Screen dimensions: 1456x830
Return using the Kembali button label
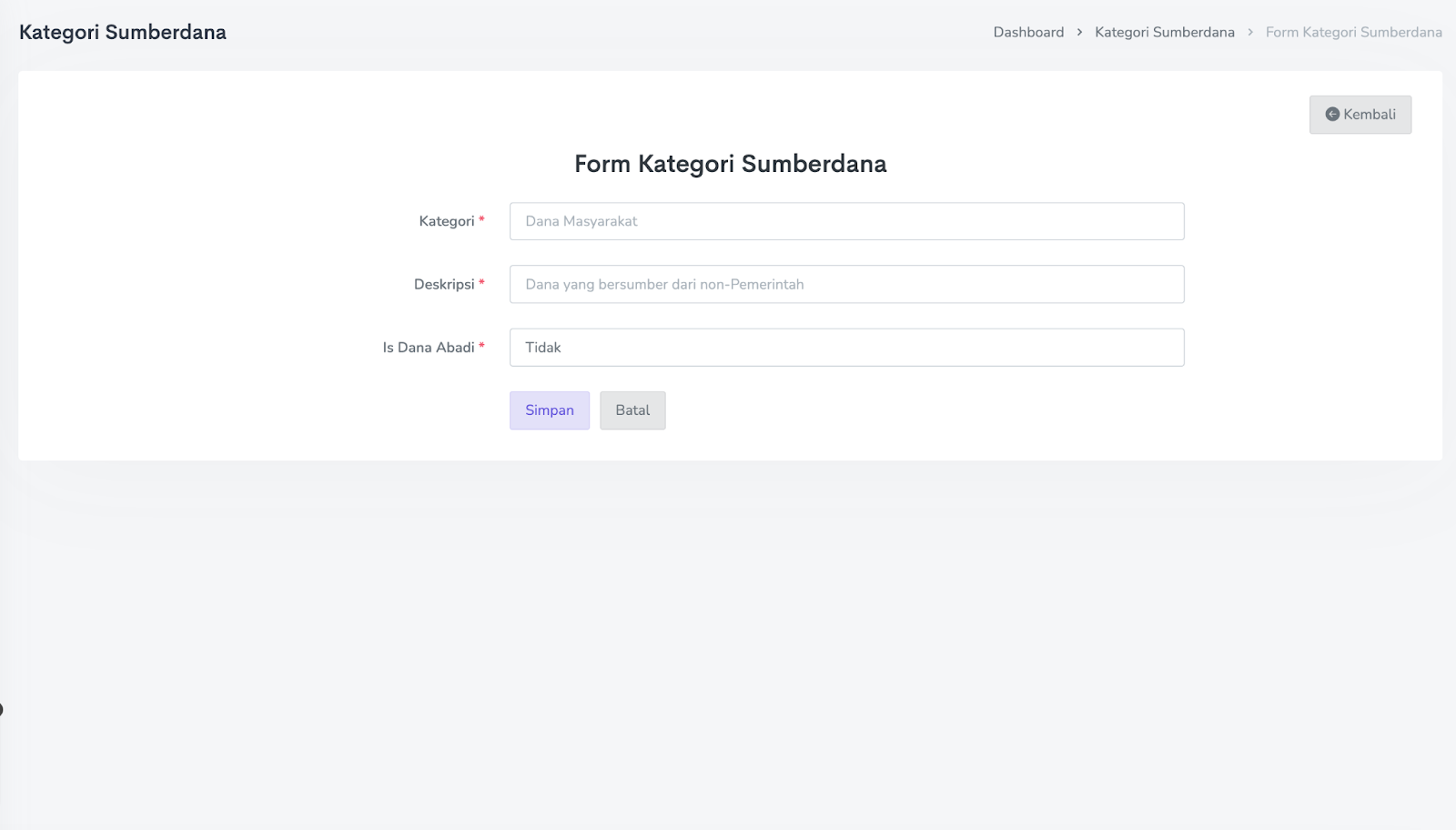point(1370,115)
